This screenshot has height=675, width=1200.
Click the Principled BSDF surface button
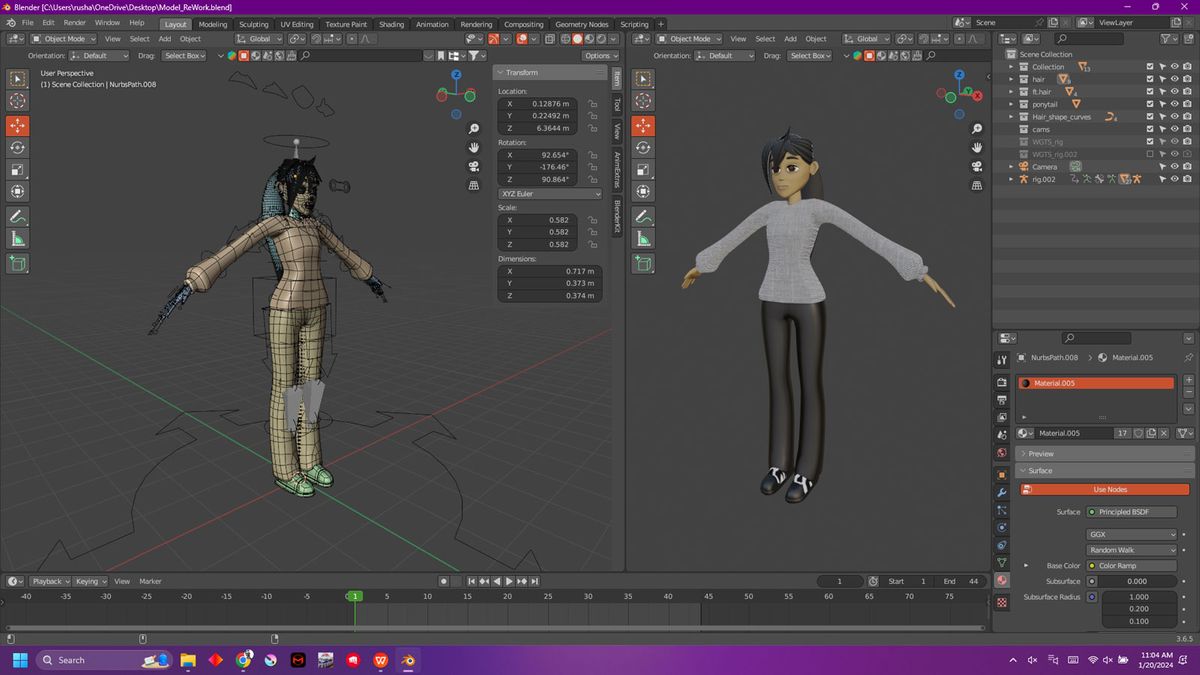click(1131, 511)
